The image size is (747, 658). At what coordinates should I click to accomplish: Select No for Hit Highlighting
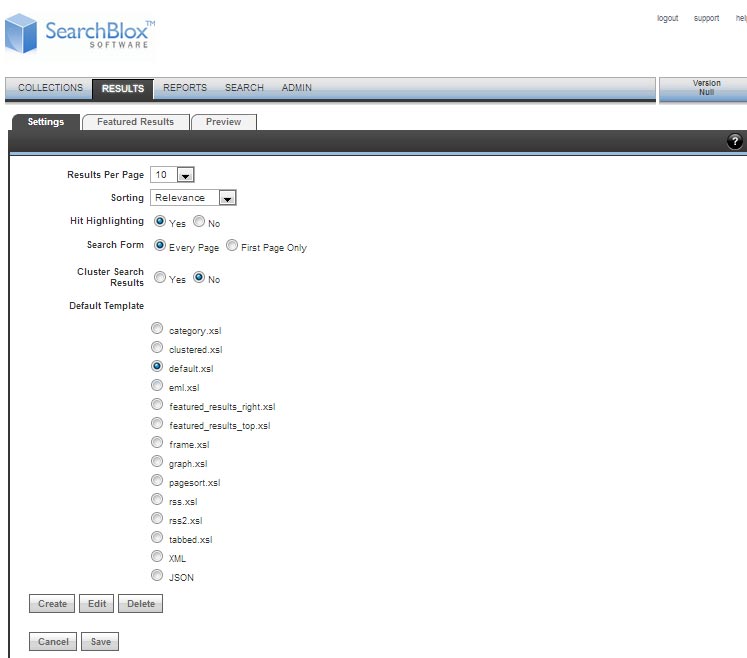pos(199,222)
